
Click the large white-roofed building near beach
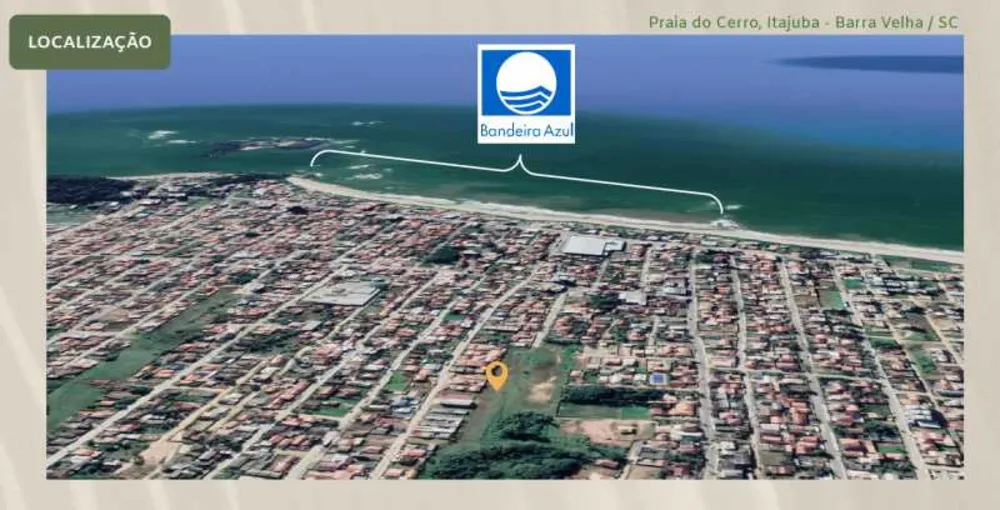591,245
